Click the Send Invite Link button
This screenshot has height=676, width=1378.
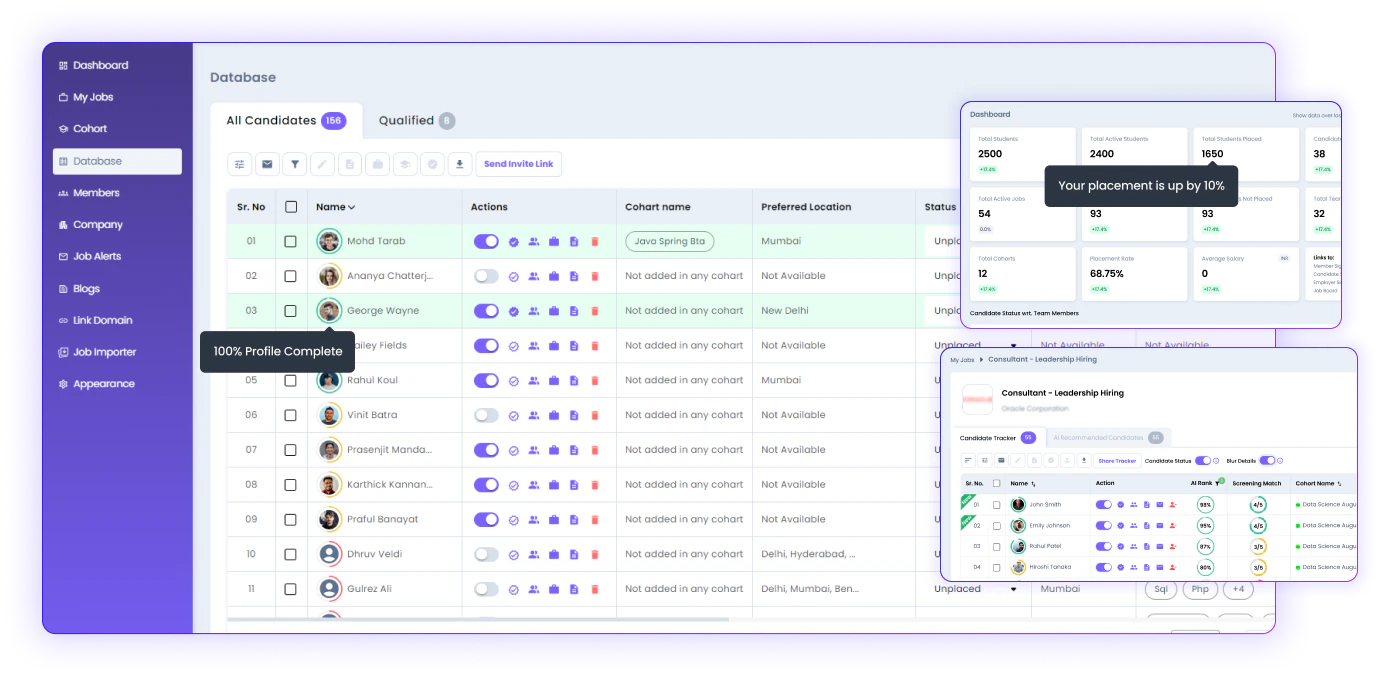[x=519, y=163]
